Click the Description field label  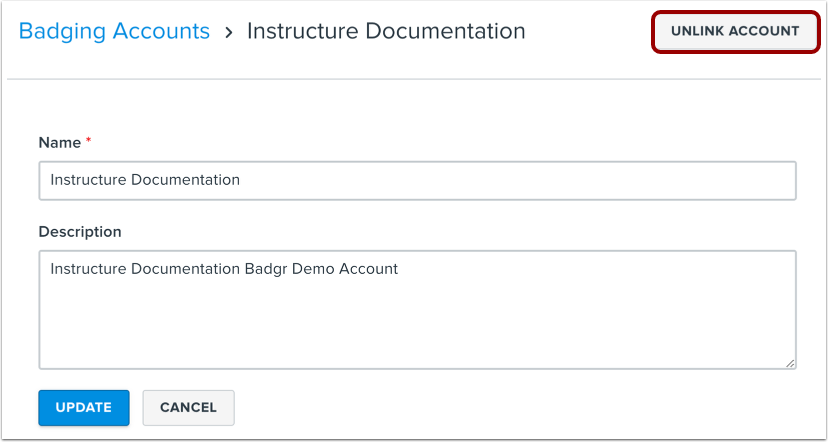(80, 231)
